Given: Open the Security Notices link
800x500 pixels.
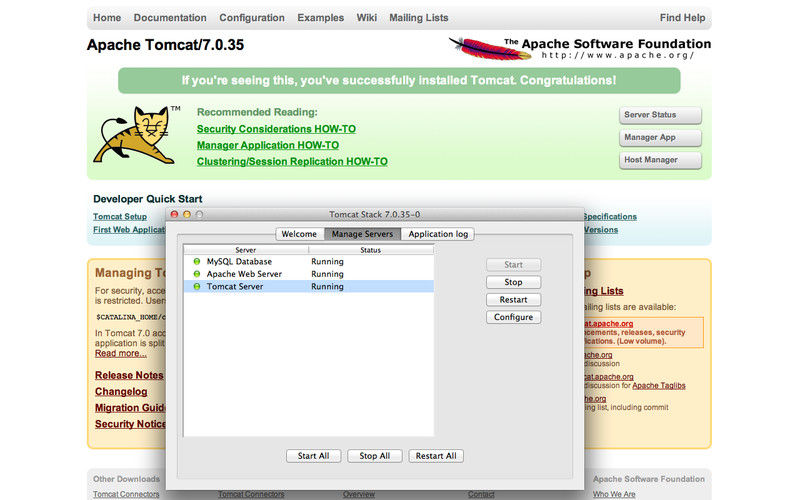Looking at the screenshot, I should (x=130, y=424).
